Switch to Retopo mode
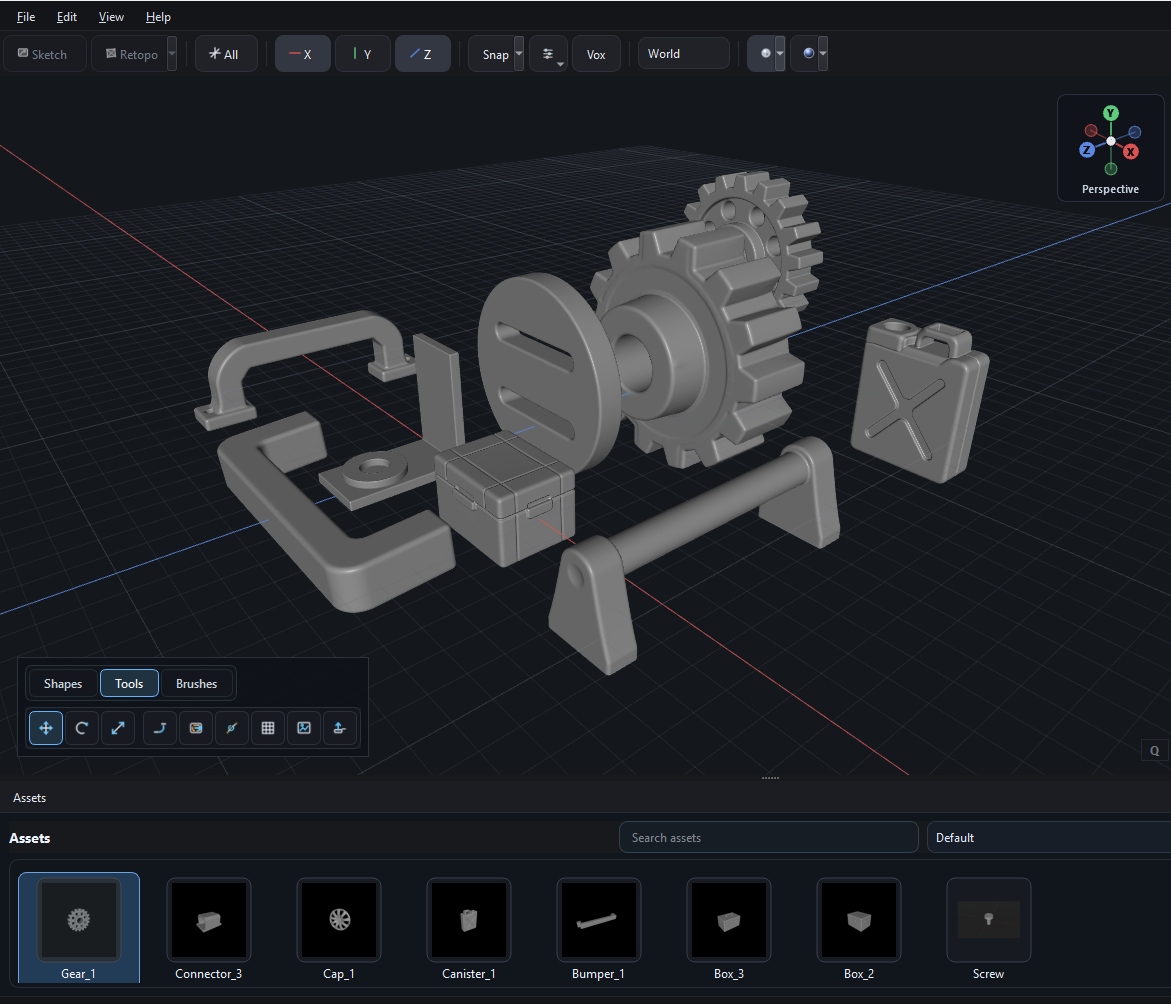 pos(130,54)
